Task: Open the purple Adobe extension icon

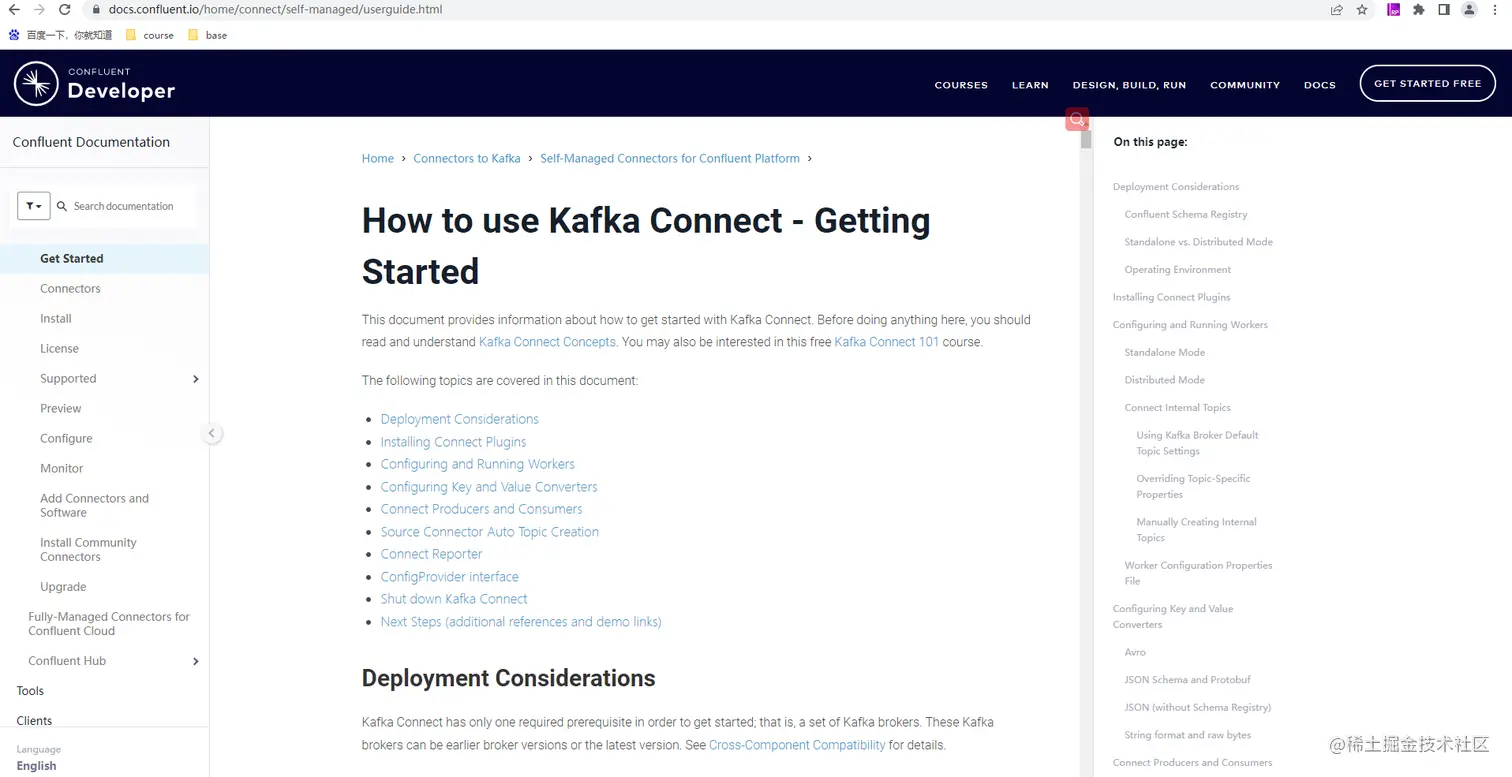Action: click(x=1392, y=9)
